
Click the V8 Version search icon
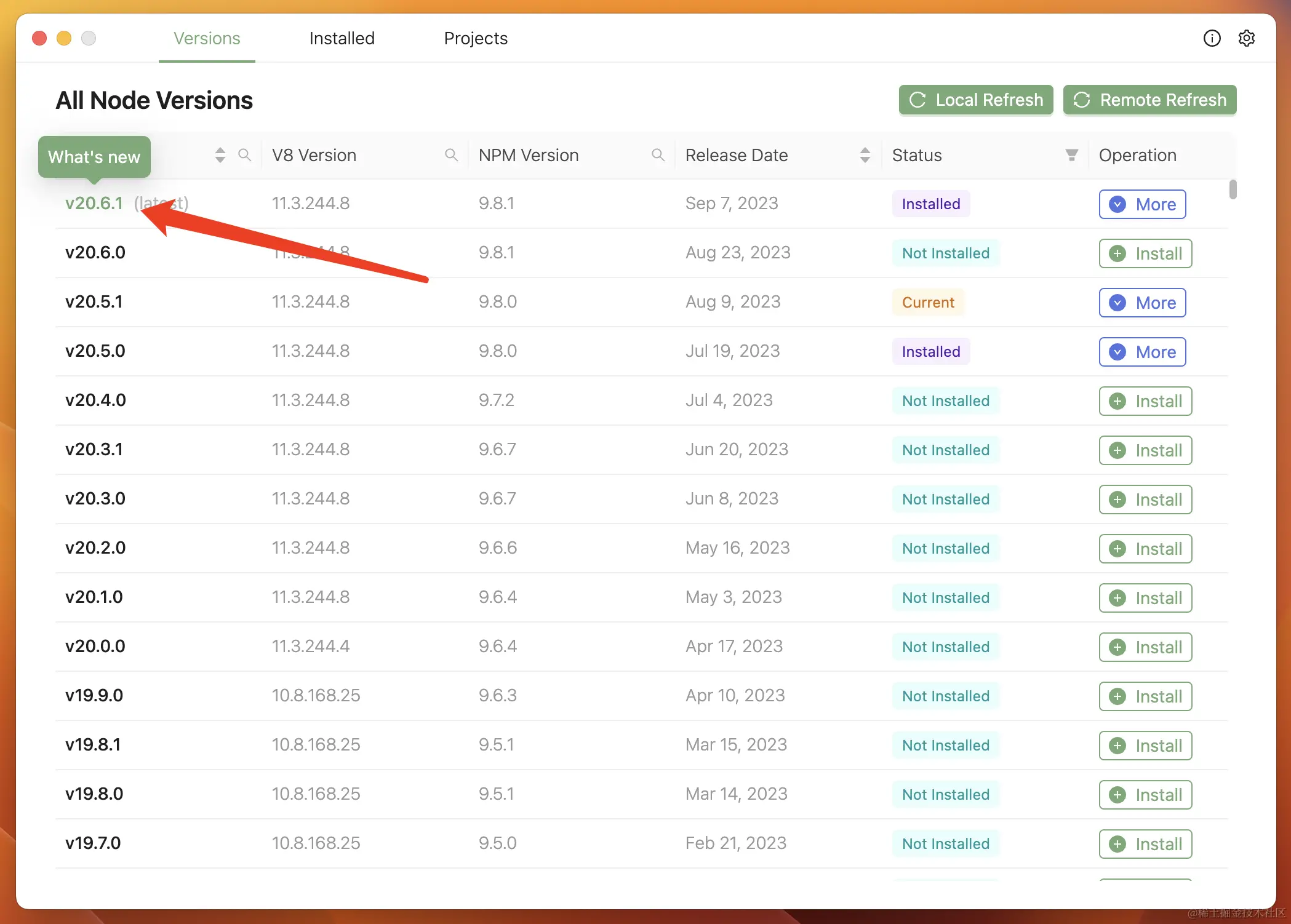pos(451,155)
